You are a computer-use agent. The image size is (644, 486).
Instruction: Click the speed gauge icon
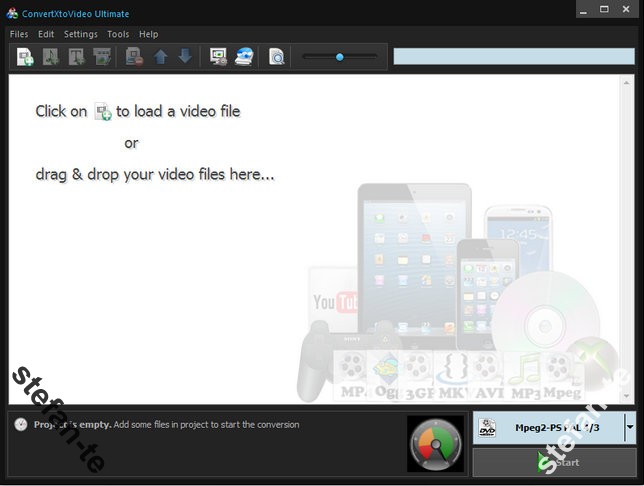[x=435, y=443]
